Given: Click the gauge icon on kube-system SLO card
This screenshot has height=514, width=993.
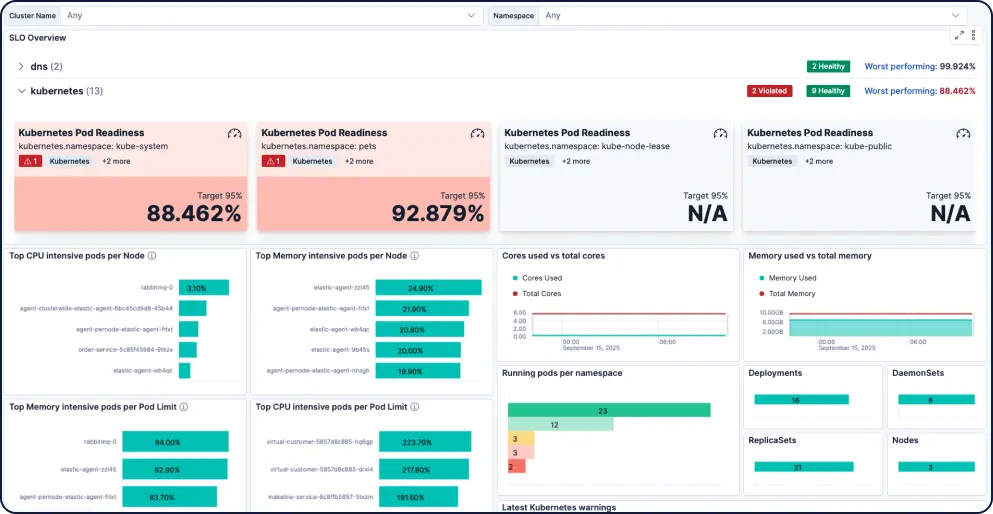Looking at the screenshot, I should [235, 134].
